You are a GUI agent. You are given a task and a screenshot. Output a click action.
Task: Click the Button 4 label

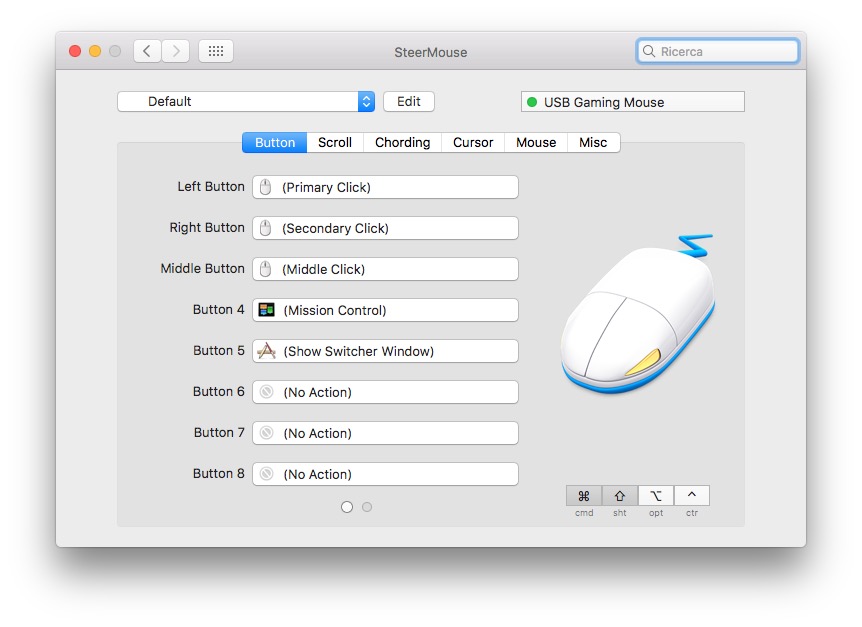218,309
